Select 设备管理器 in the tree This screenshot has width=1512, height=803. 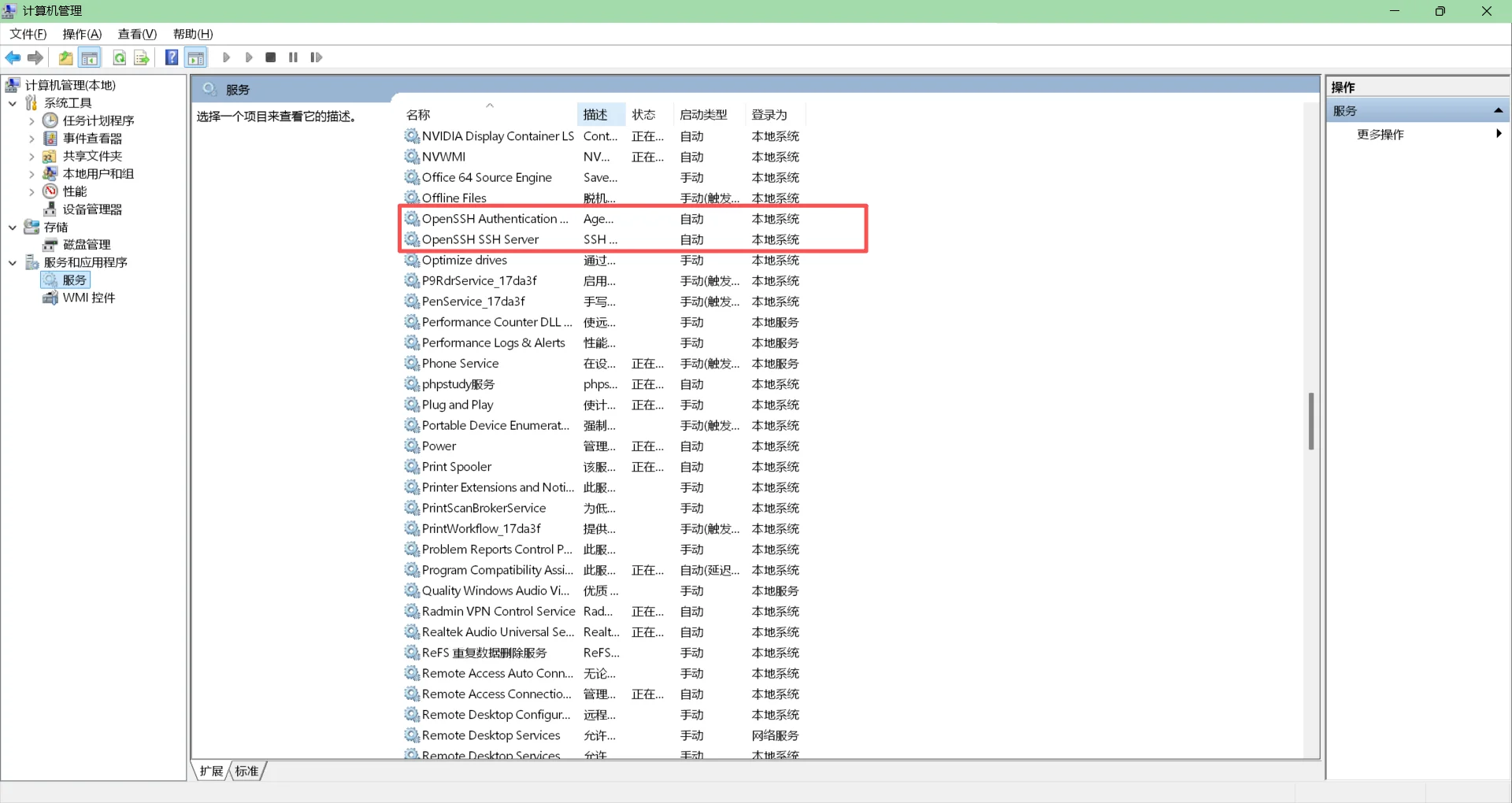tap(92, 209)
